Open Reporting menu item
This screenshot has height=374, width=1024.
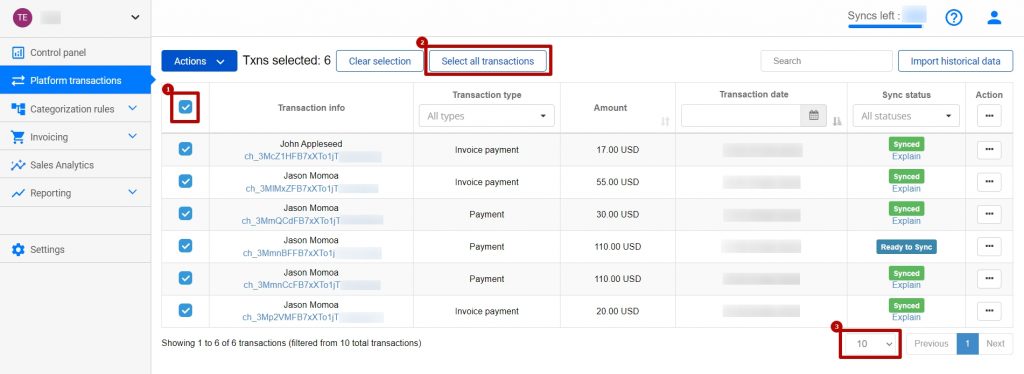[75, 193]
